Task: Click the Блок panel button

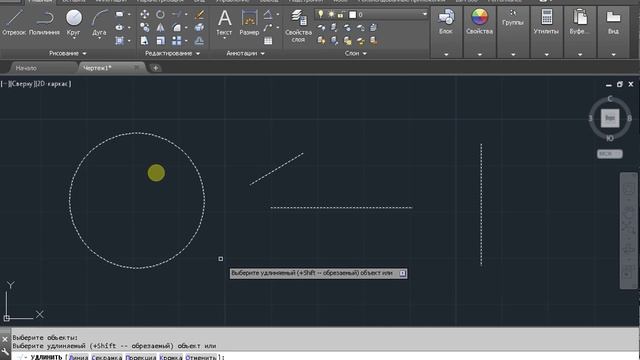Action: coord(446,21)
